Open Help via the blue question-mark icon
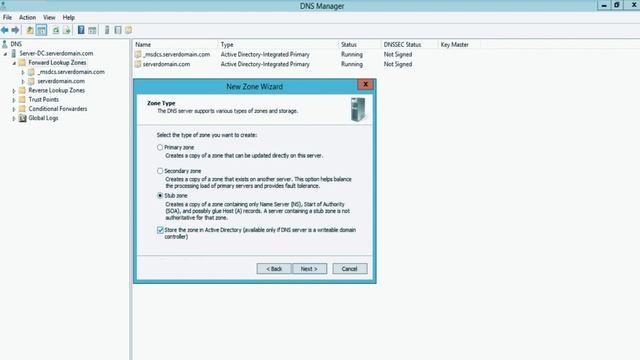This screenshot has width=640, height=360. tap(81, 30)
